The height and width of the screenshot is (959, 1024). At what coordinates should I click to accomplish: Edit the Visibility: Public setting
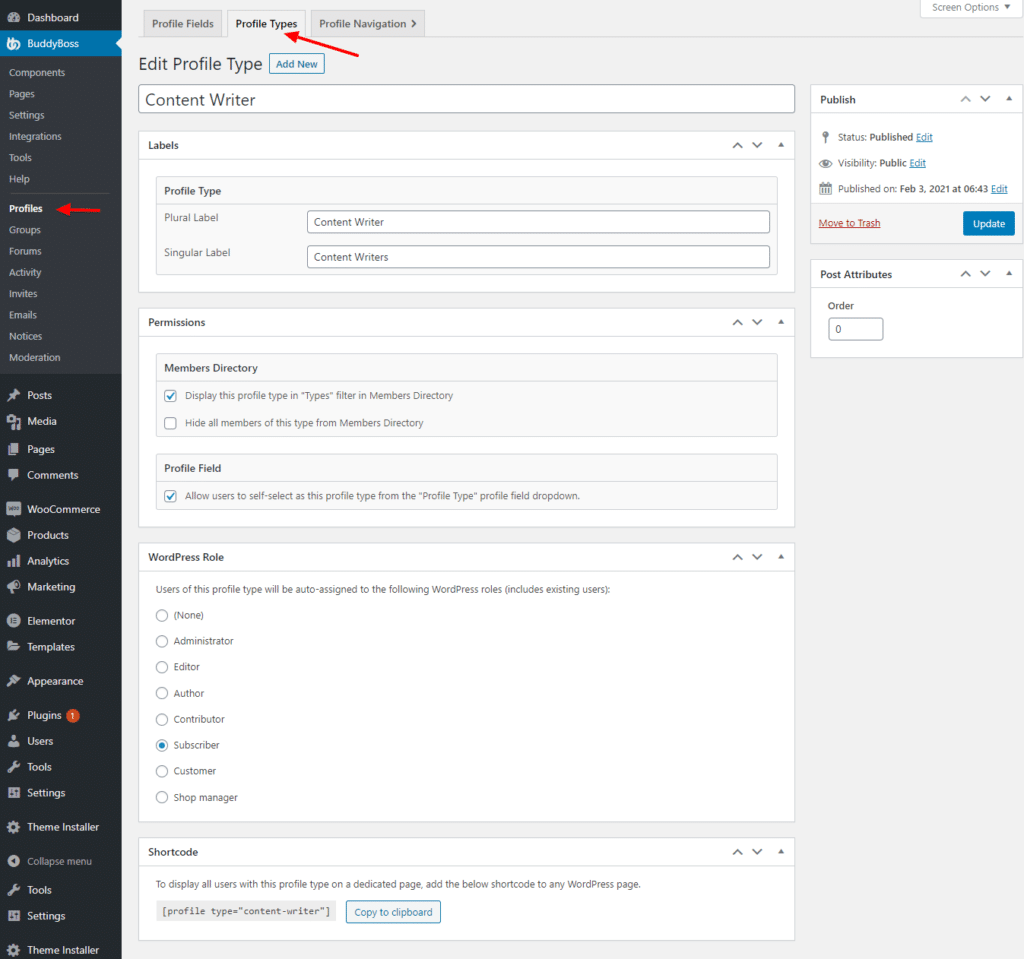[918, 163]
